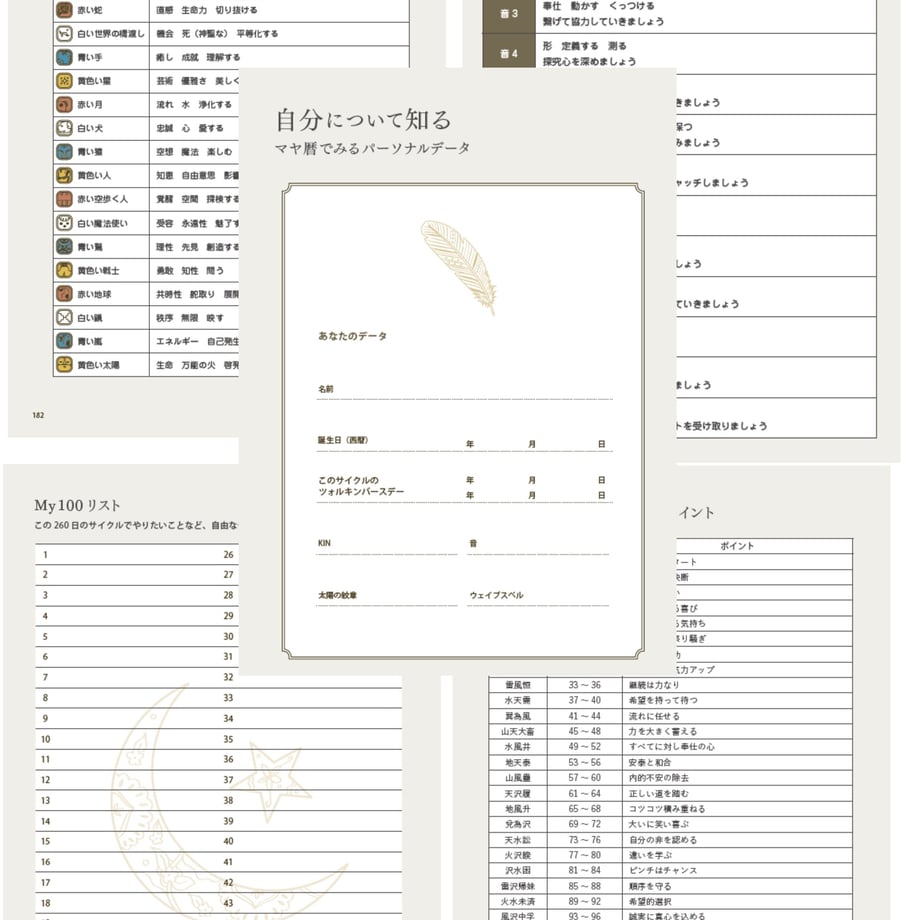Click the 探究心を深めましょう text
This screenshot has width=920, height=920.
[589, 62]
